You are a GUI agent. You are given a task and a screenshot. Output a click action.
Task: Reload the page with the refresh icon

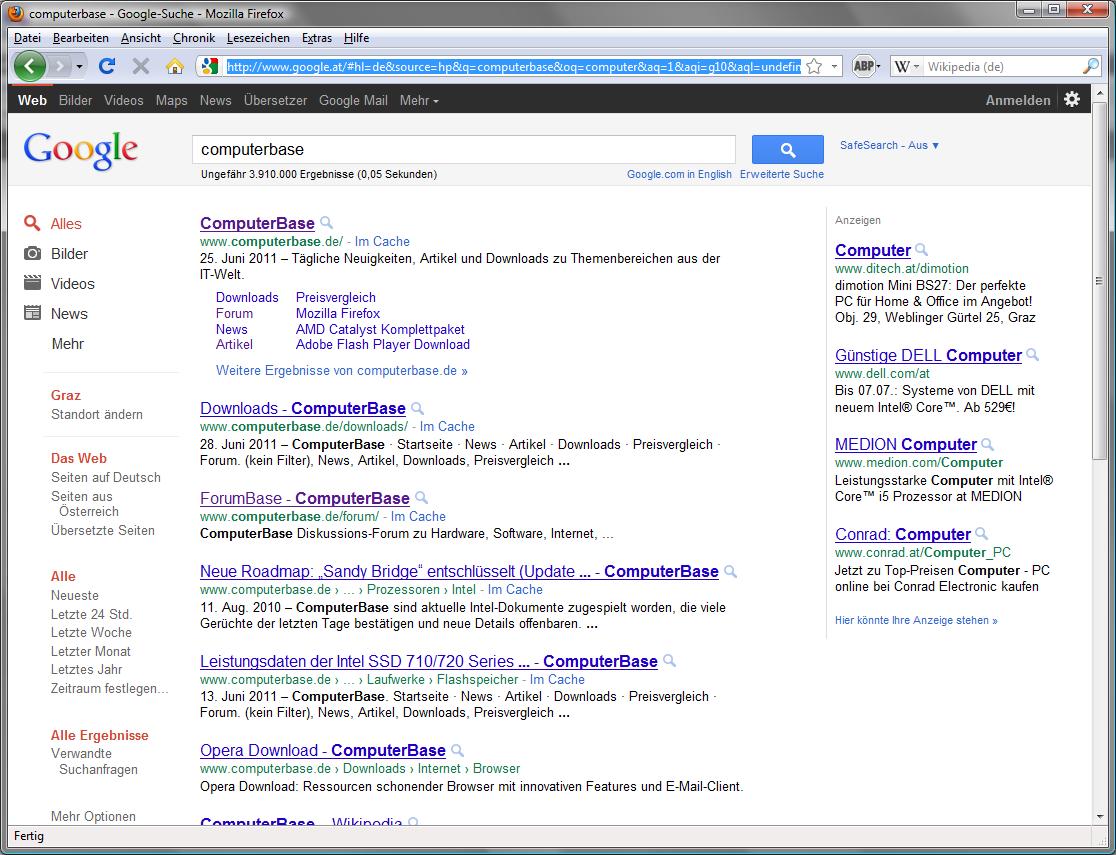point(107,66)
